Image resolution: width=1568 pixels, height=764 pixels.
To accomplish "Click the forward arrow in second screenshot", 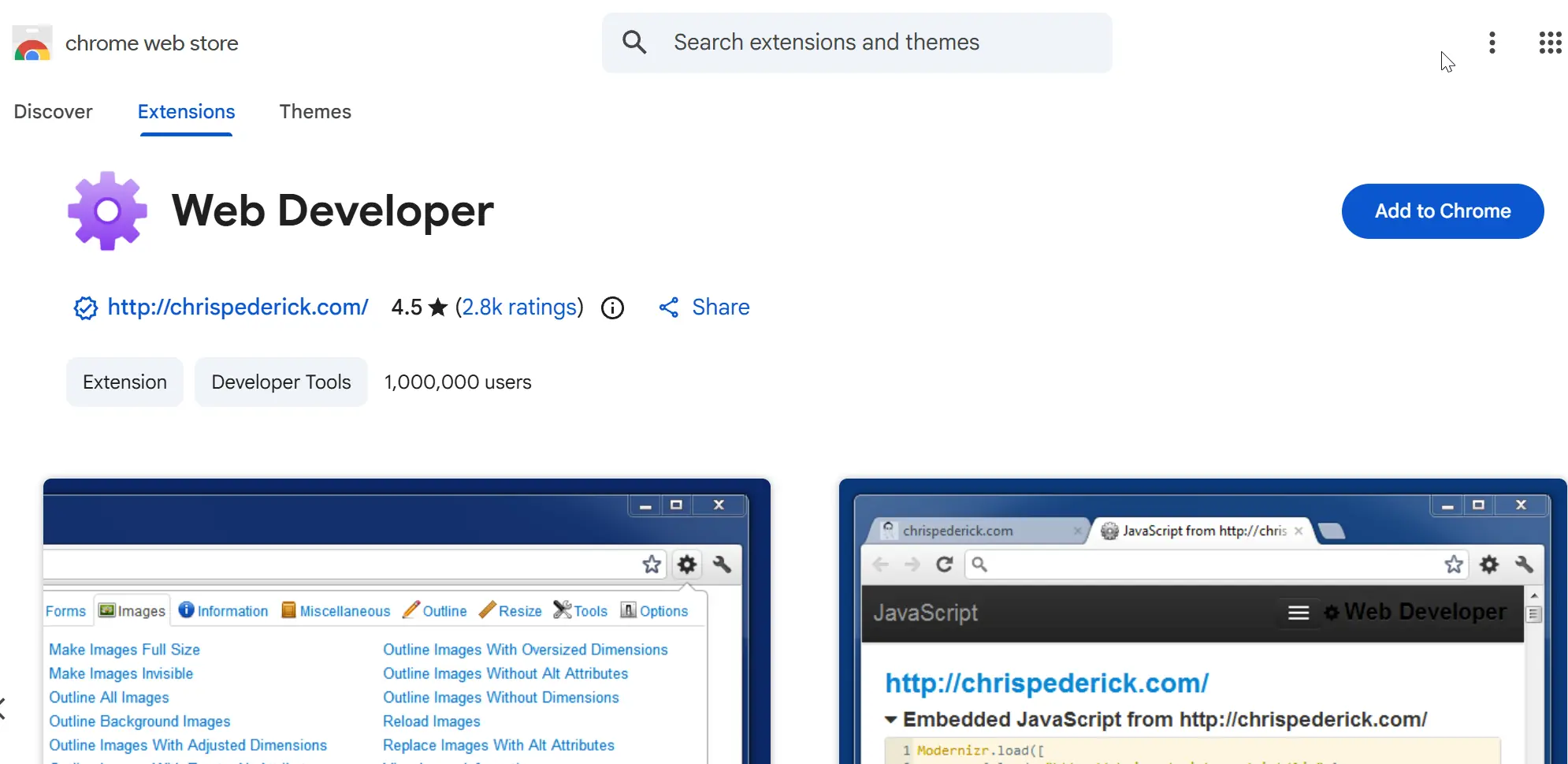I will point(912,565).
